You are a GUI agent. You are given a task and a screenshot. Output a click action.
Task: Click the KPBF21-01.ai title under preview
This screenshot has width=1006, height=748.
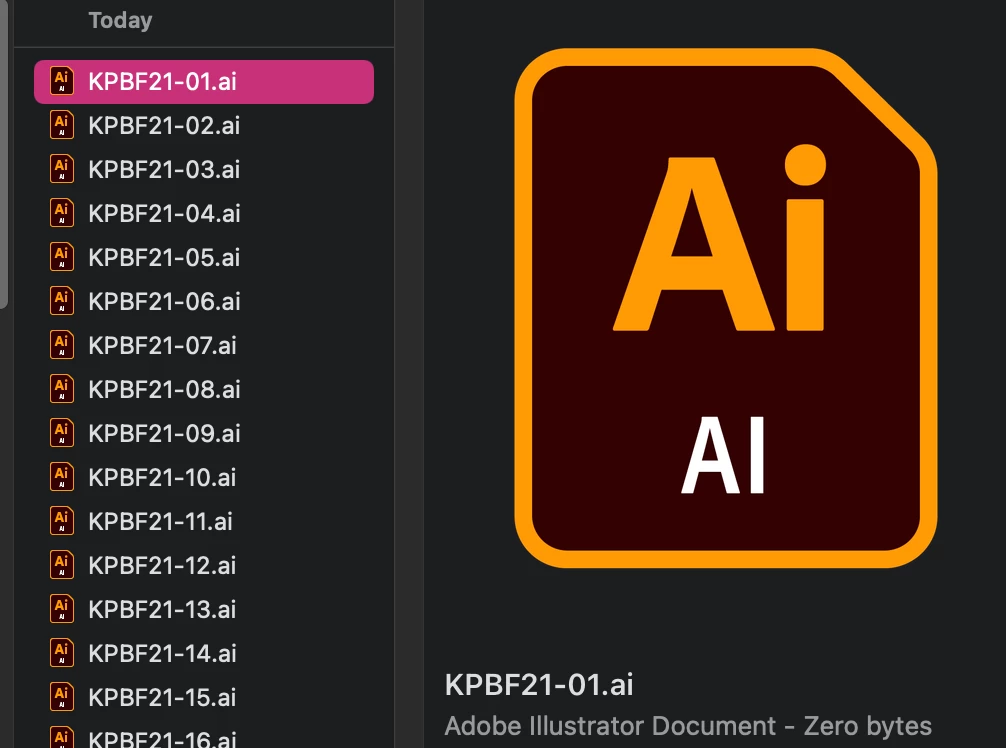pos(539,684)
